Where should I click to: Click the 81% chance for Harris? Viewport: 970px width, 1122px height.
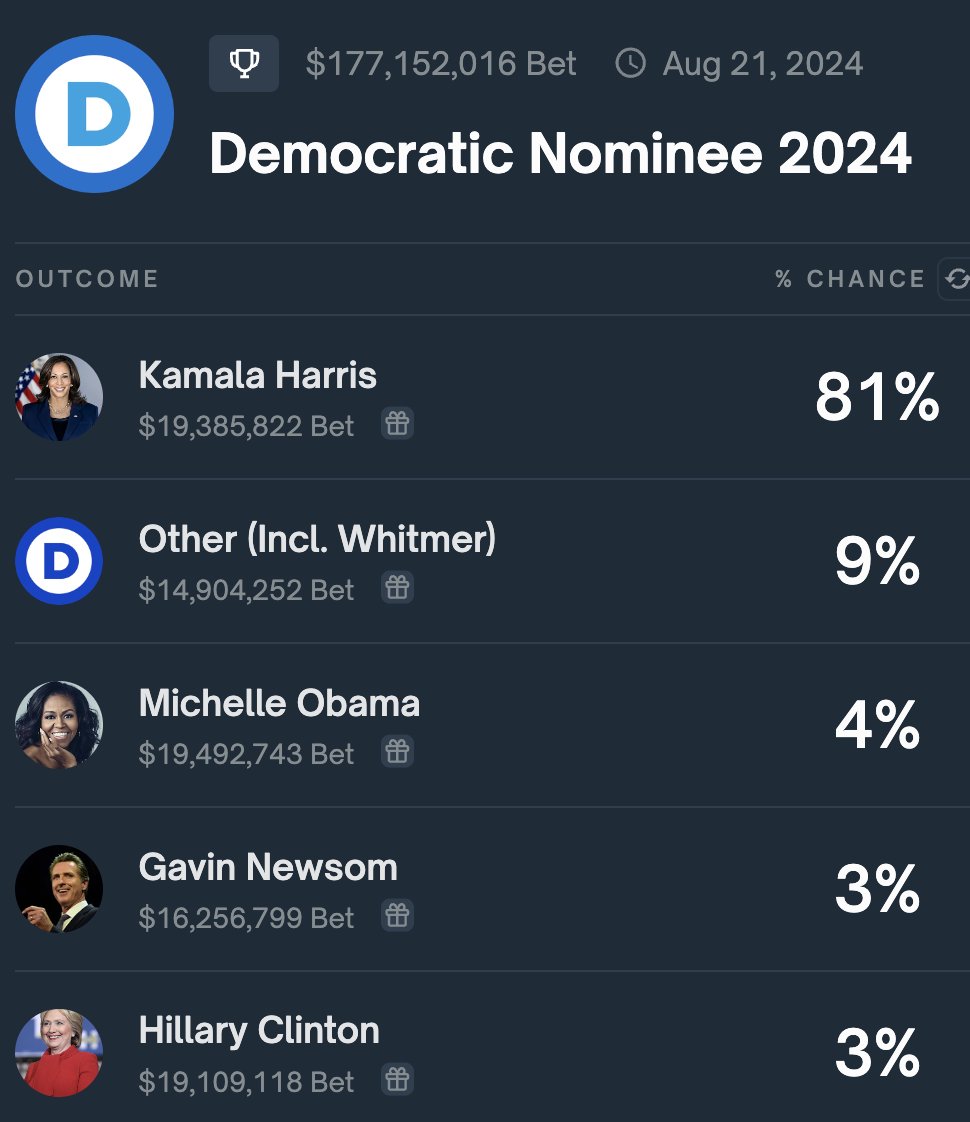877,396
